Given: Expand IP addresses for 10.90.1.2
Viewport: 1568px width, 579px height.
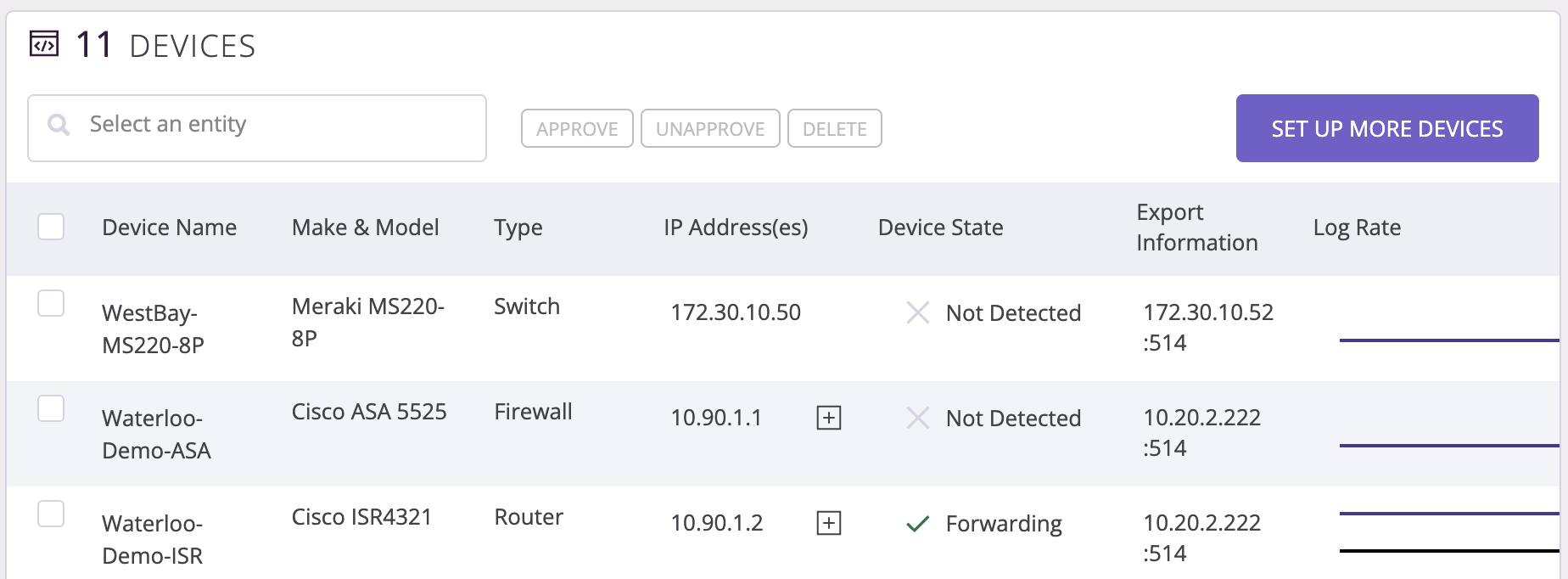Looking at the screenshot, I should pyautogui.click(x=828, y=523).
